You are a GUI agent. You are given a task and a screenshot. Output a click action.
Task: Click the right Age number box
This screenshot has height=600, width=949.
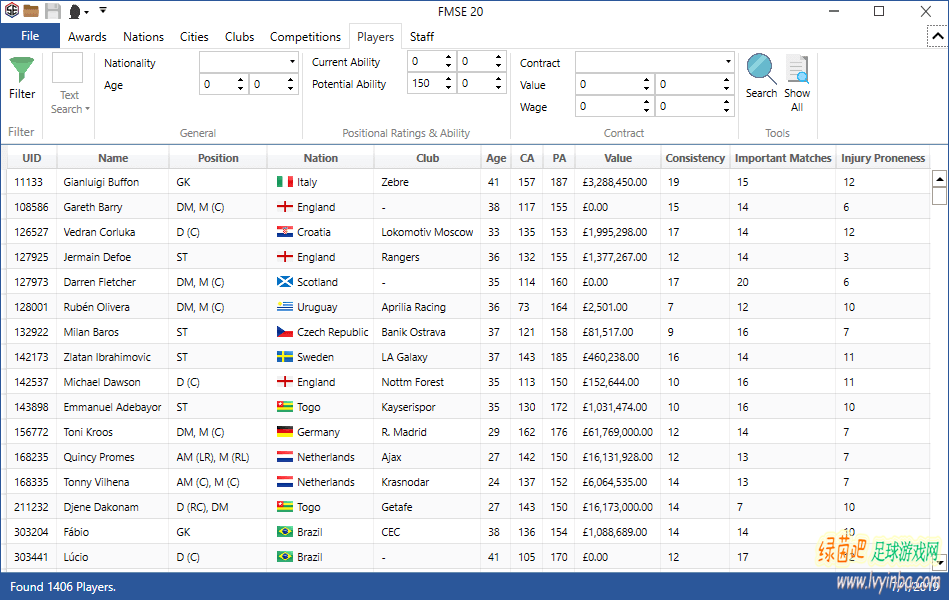(x=274, y=84)
